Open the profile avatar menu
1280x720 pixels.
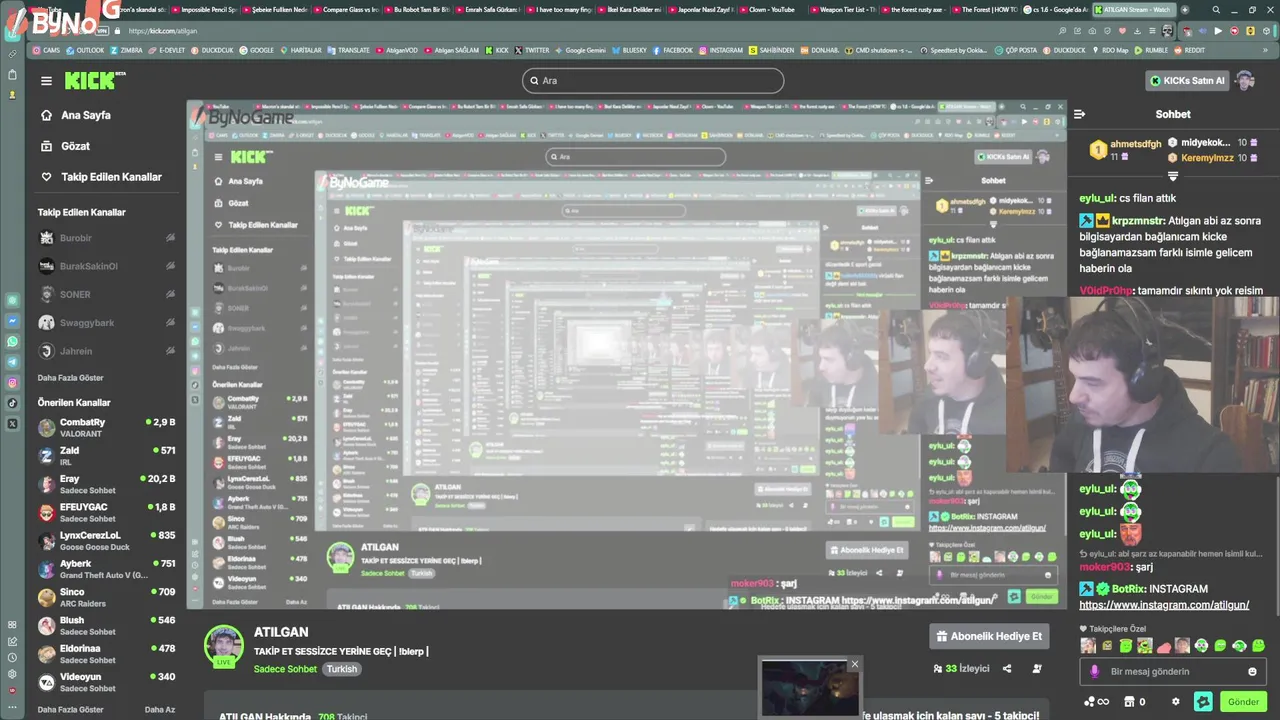pyautogui.click(x=1245, y=81)
